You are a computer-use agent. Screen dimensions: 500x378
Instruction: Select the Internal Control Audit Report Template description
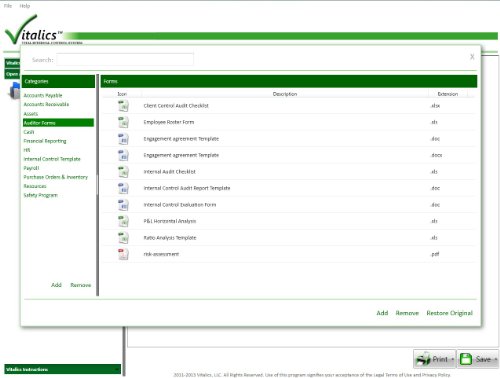(187, 188)
